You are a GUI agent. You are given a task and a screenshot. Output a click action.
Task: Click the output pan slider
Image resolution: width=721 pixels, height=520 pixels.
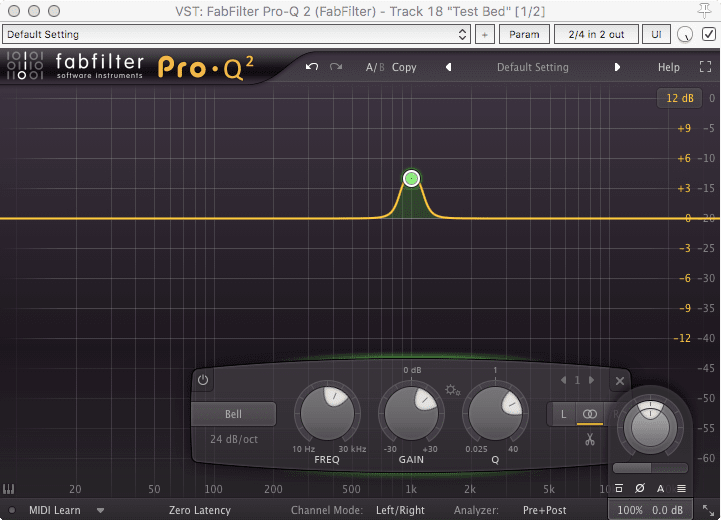(650, 467)
